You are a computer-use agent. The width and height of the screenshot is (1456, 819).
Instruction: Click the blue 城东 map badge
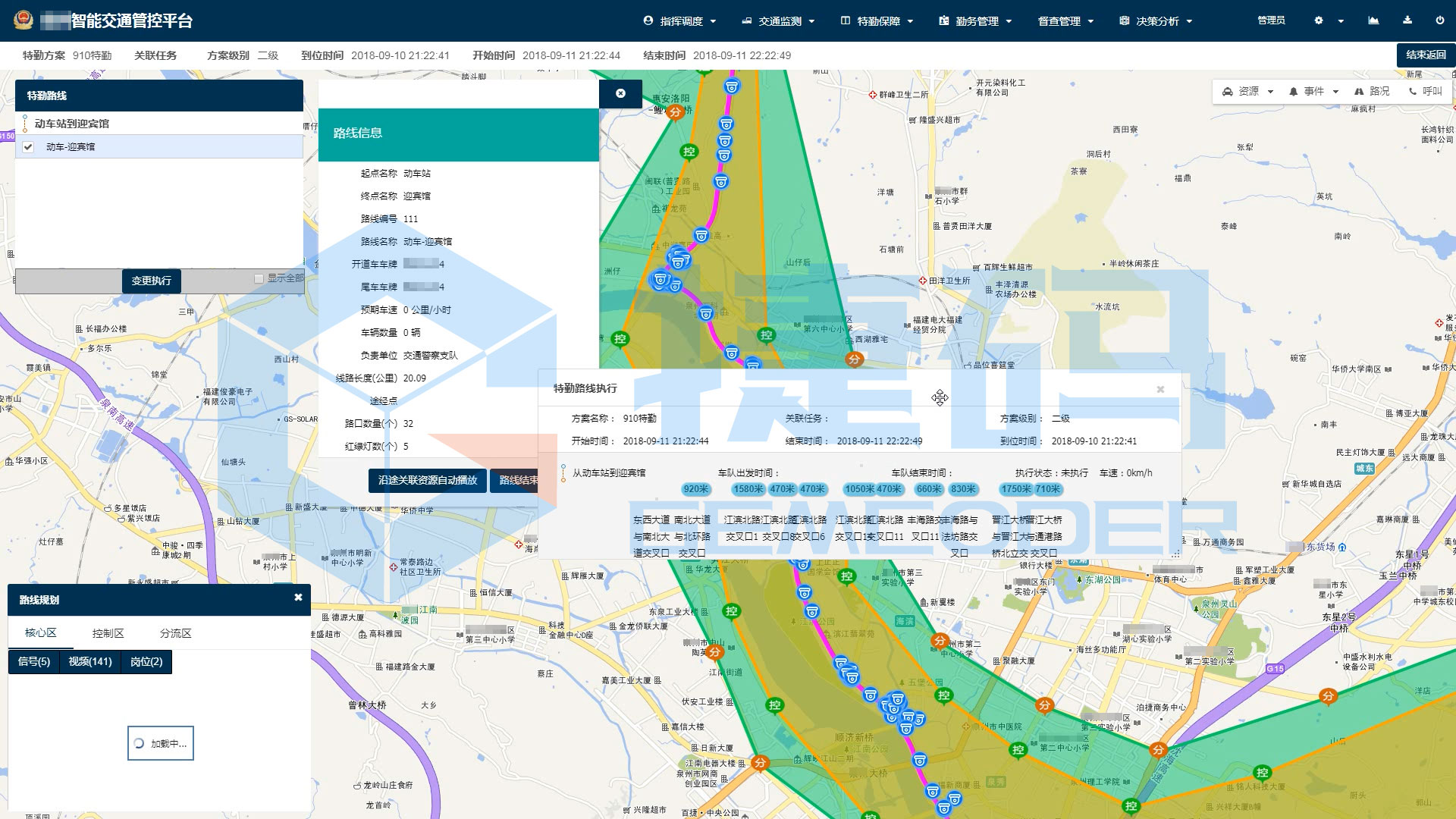pyautogui.click(x=1365, y=468)
